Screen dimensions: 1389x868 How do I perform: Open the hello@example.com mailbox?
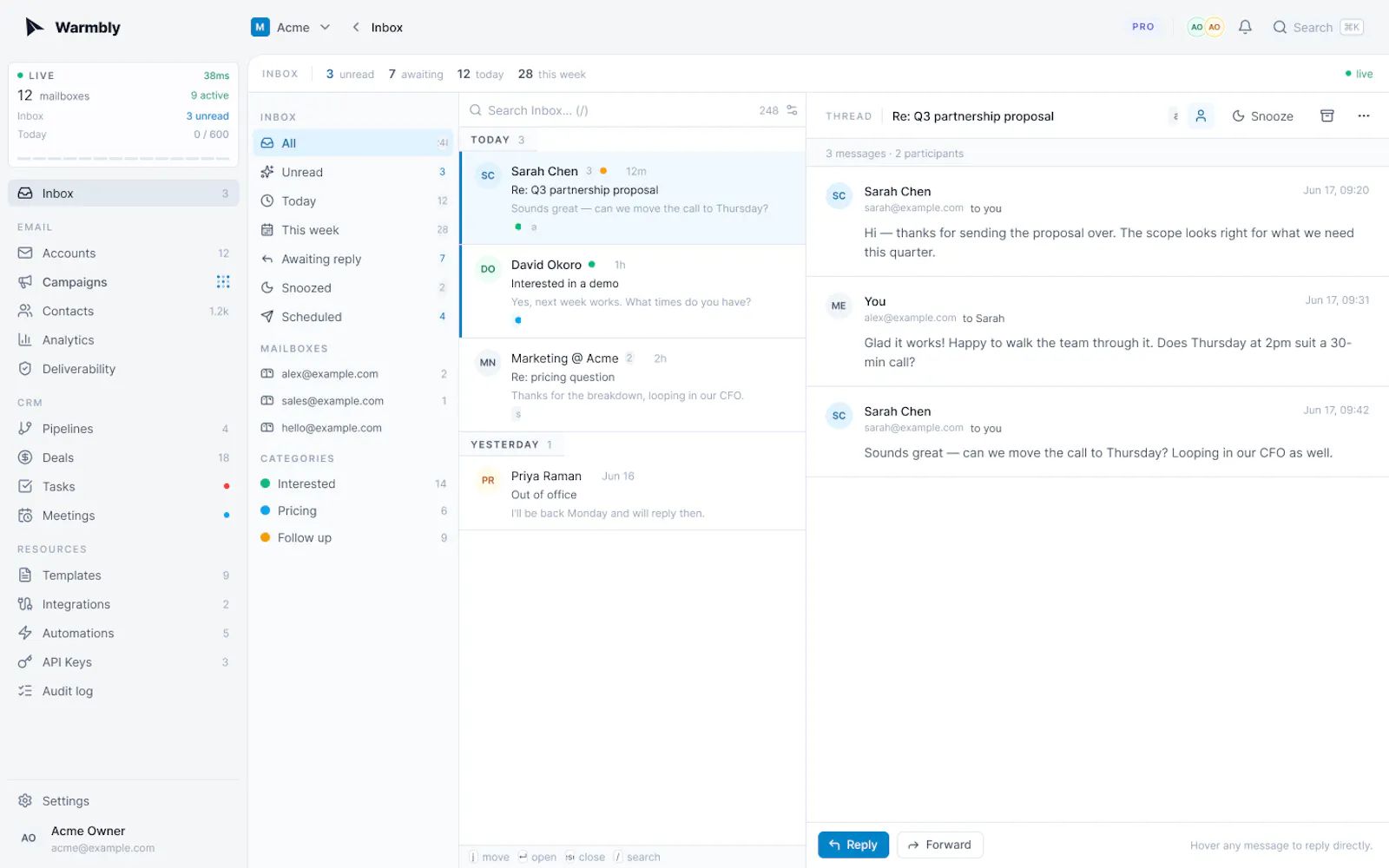tap(353, 428)
